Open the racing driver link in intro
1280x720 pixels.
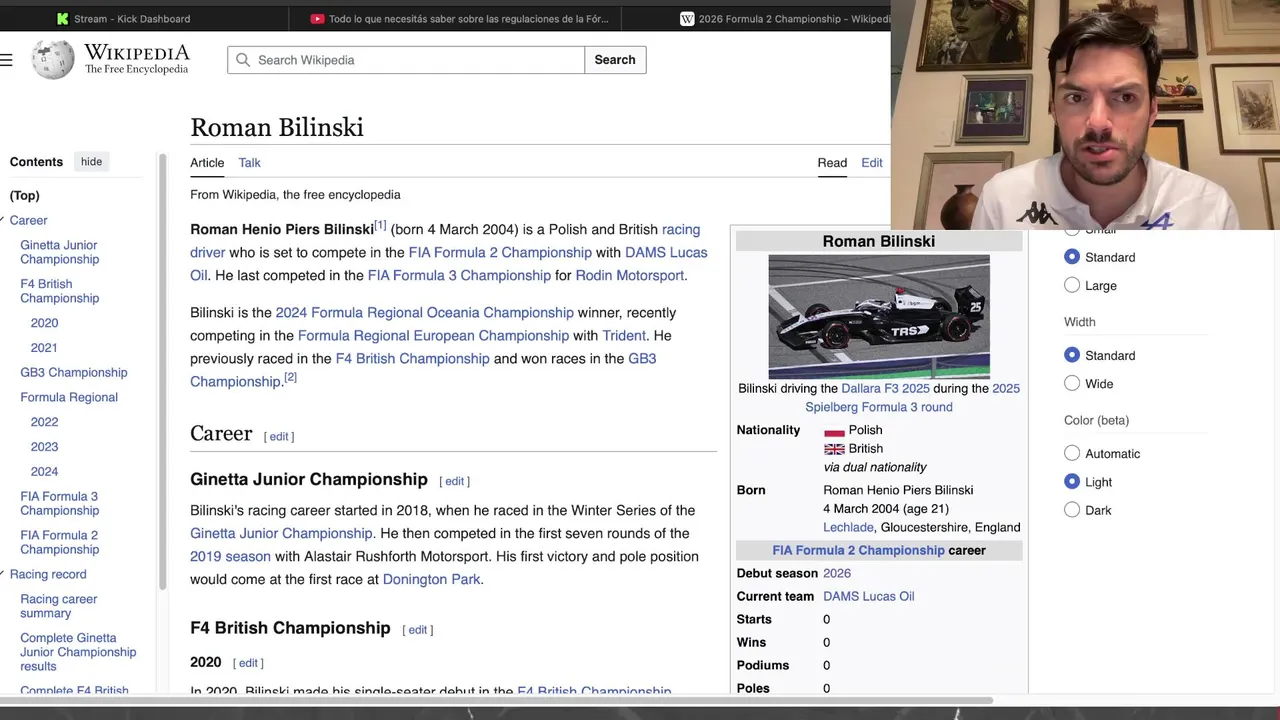[x=445, y=241]
